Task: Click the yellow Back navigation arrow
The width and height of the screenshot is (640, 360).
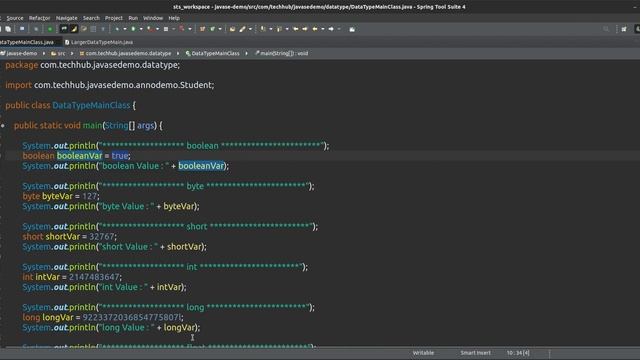Action: pos(315,29)
